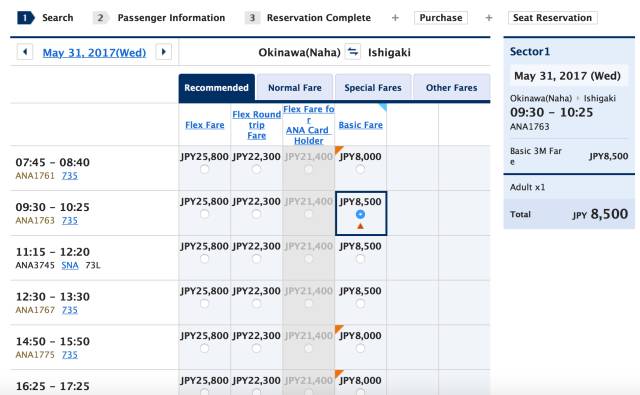This screenshot has width=640, height=395.
Task: Click selected Basic Fare JPY8,500 radio for 09:30
Action: pyautogui.click(x=360, y=214)
